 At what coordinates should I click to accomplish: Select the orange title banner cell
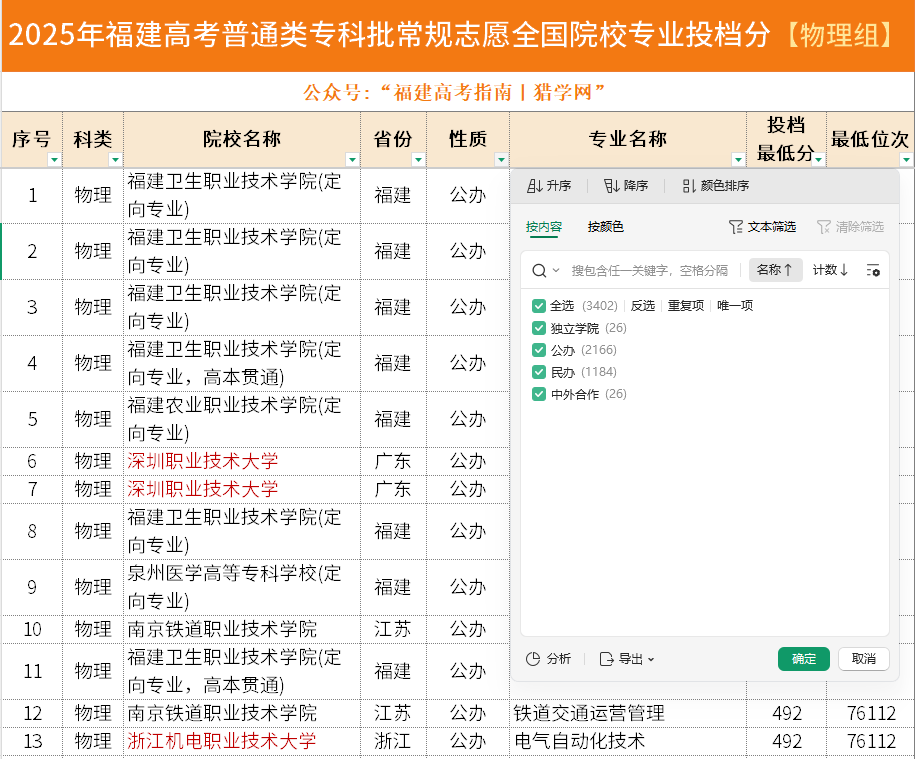point(458,36)
